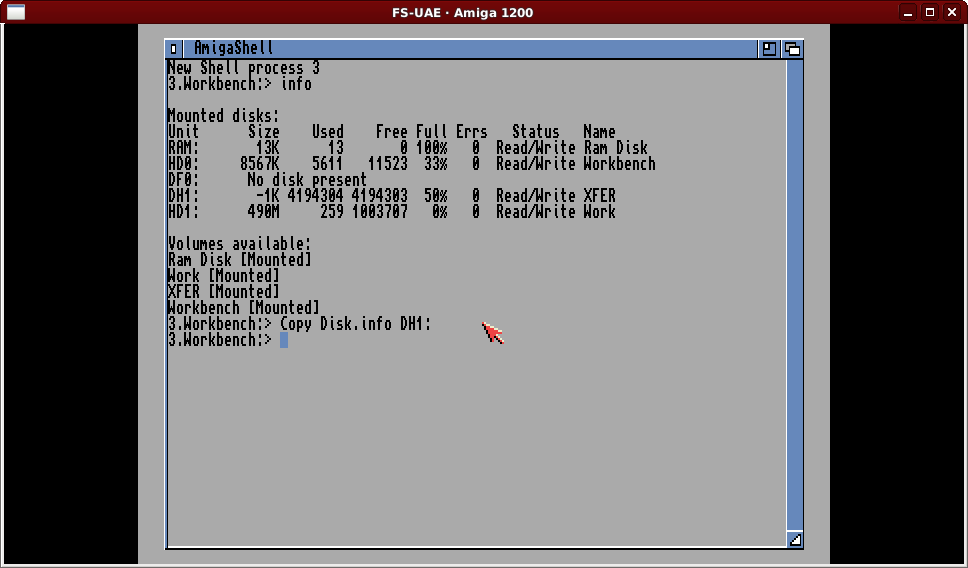This screenshot has width=968, height=568.
Task: Click the AmigaShell zoom gadget
Action: pyautogui.click(x=769, y=48)
